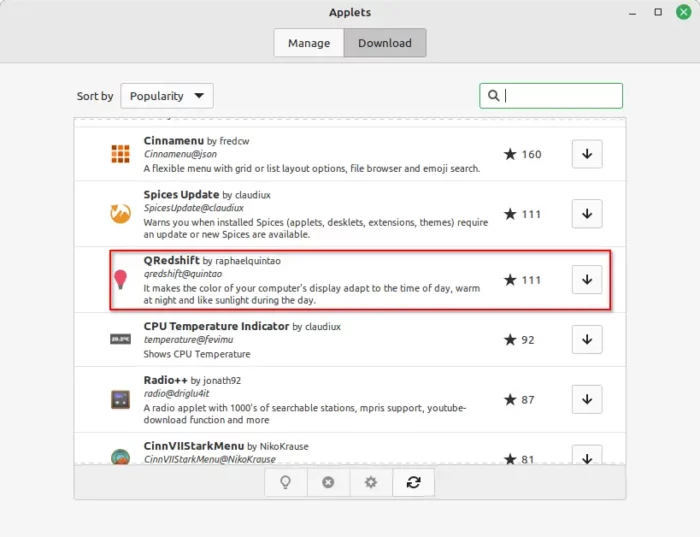Viewport: 700px width, 537px height.
Task: Click the temperature@fevimu identifier text
Action: (188, 340)
